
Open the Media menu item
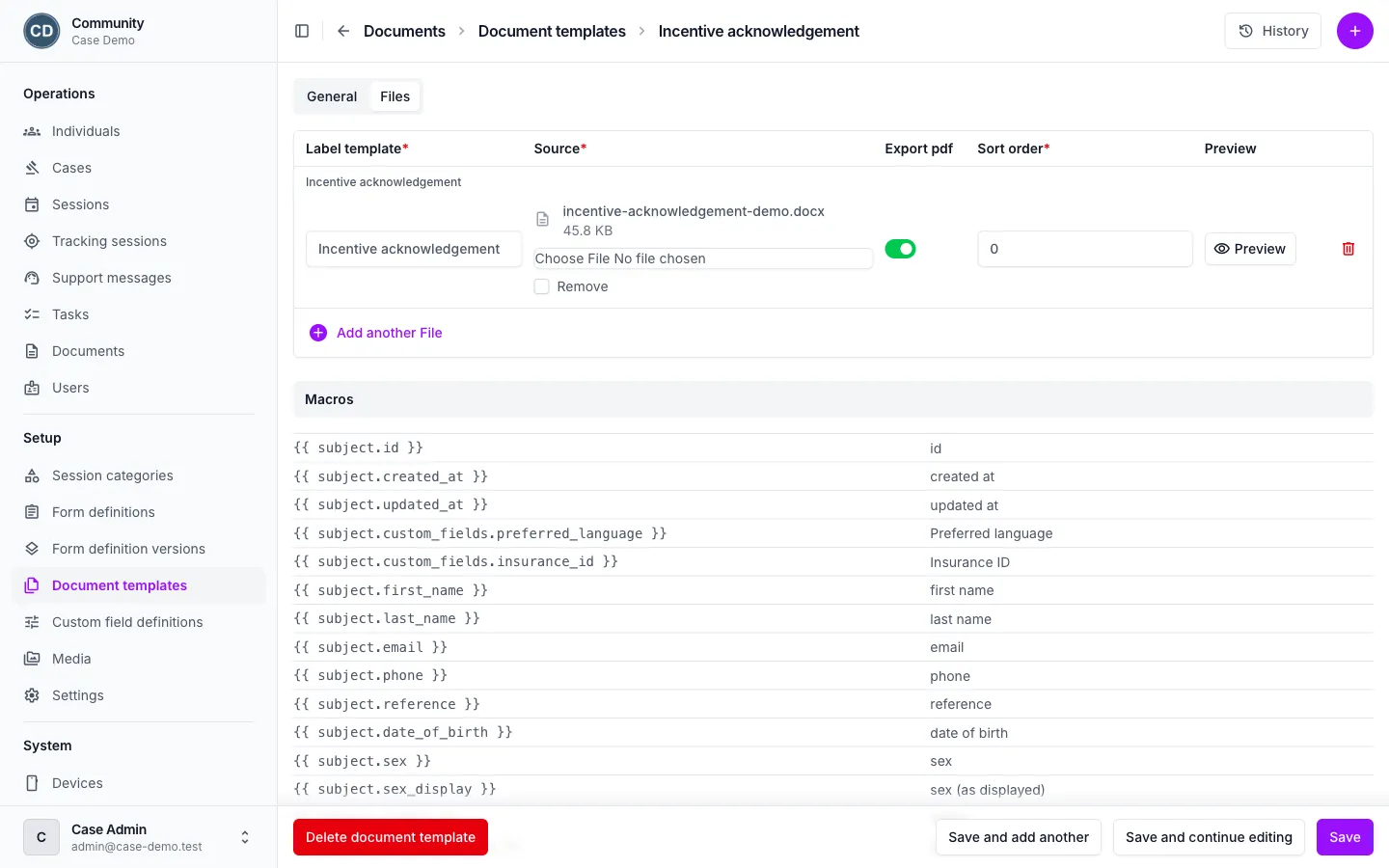tap(139, 659)
